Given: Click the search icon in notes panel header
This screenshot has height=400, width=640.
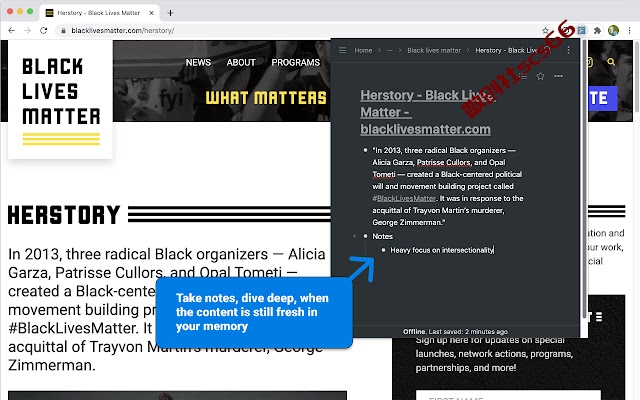Looking at the screenshot, I should [x=548, y=50].
